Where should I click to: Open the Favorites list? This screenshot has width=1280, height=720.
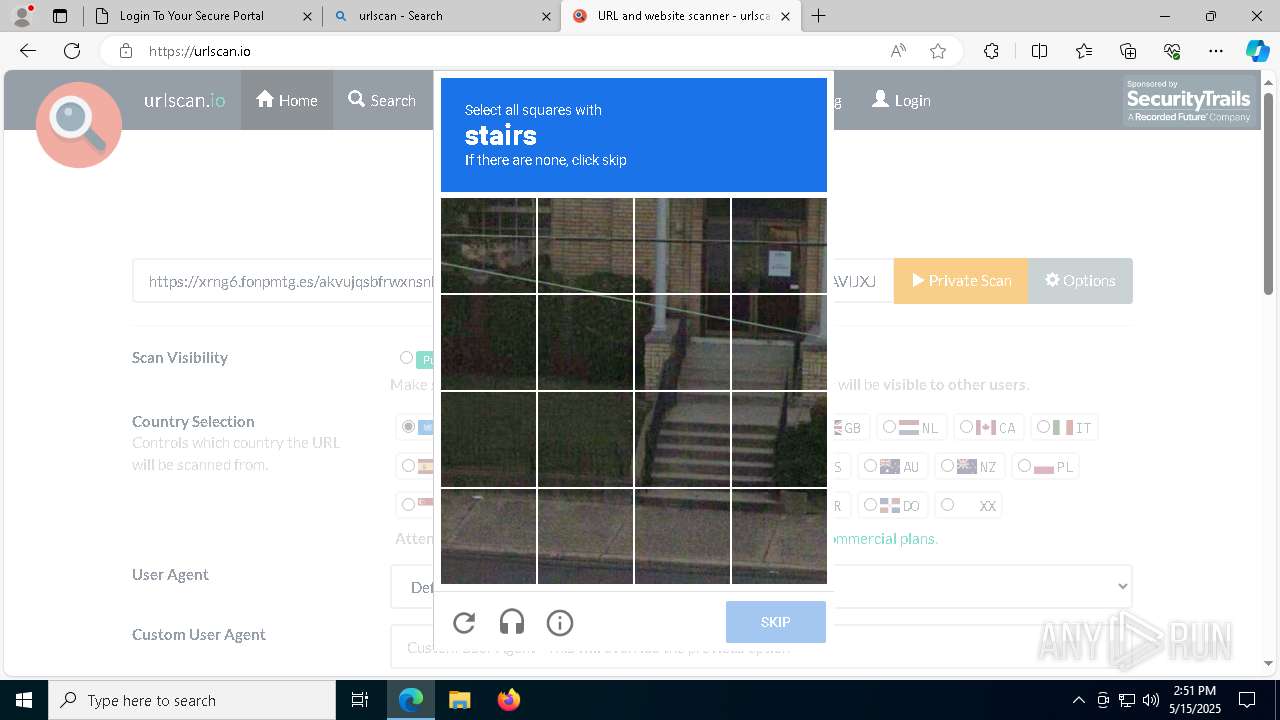tap(1084, 51)
